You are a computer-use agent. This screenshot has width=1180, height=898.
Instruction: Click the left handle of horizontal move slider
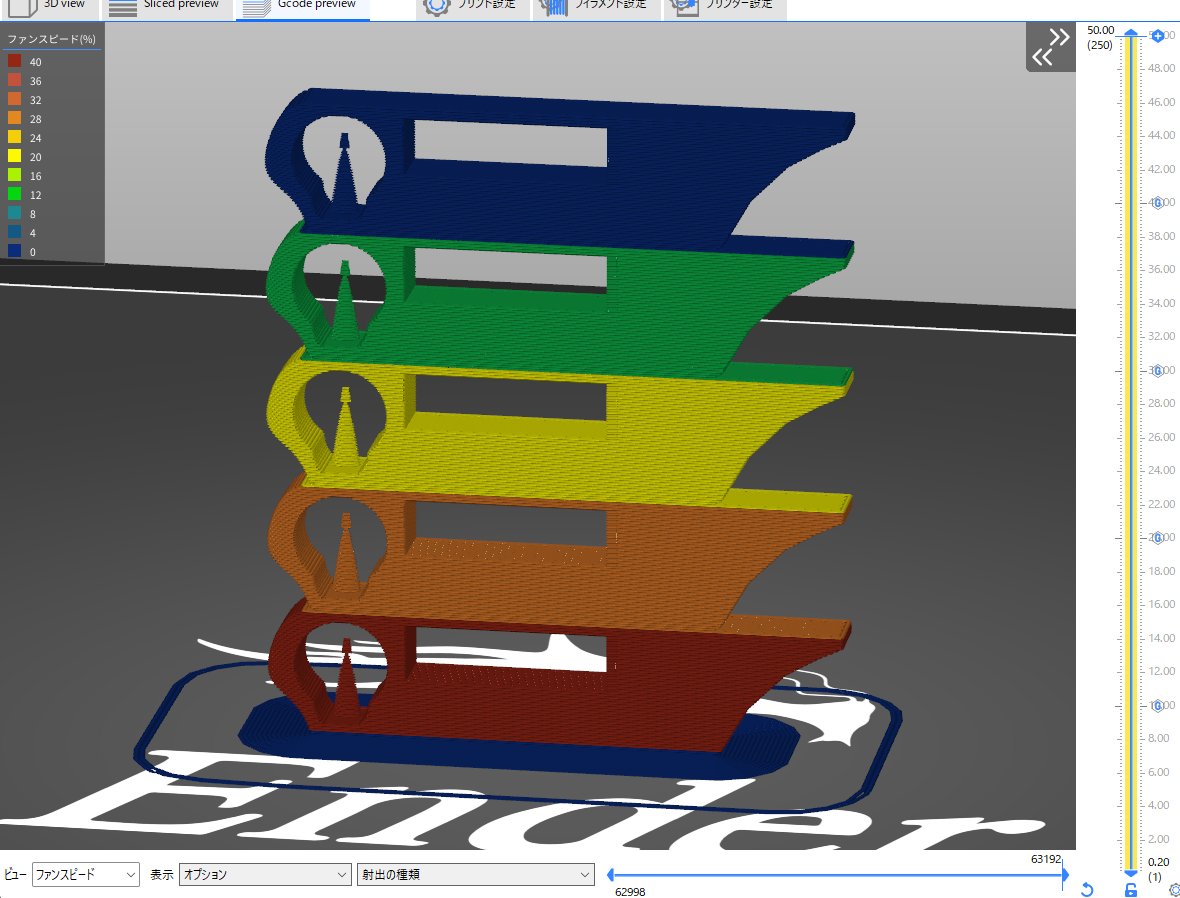610,875
